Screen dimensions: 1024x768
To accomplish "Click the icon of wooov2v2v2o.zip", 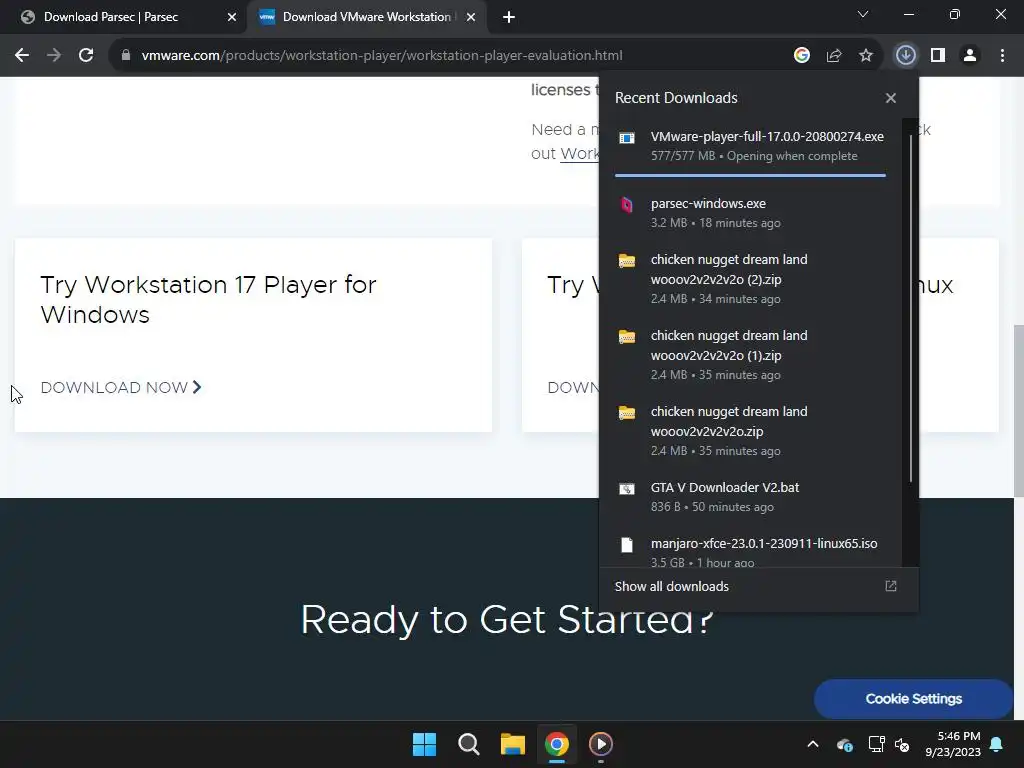I will click(626, 413).
